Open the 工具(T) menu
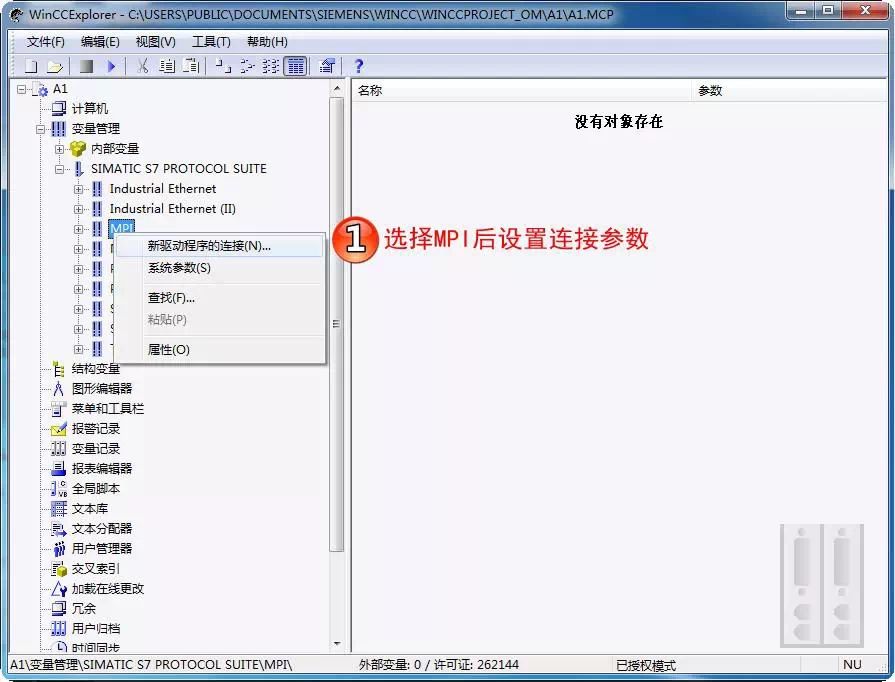895x682 pixels. (x=211, y=42)
